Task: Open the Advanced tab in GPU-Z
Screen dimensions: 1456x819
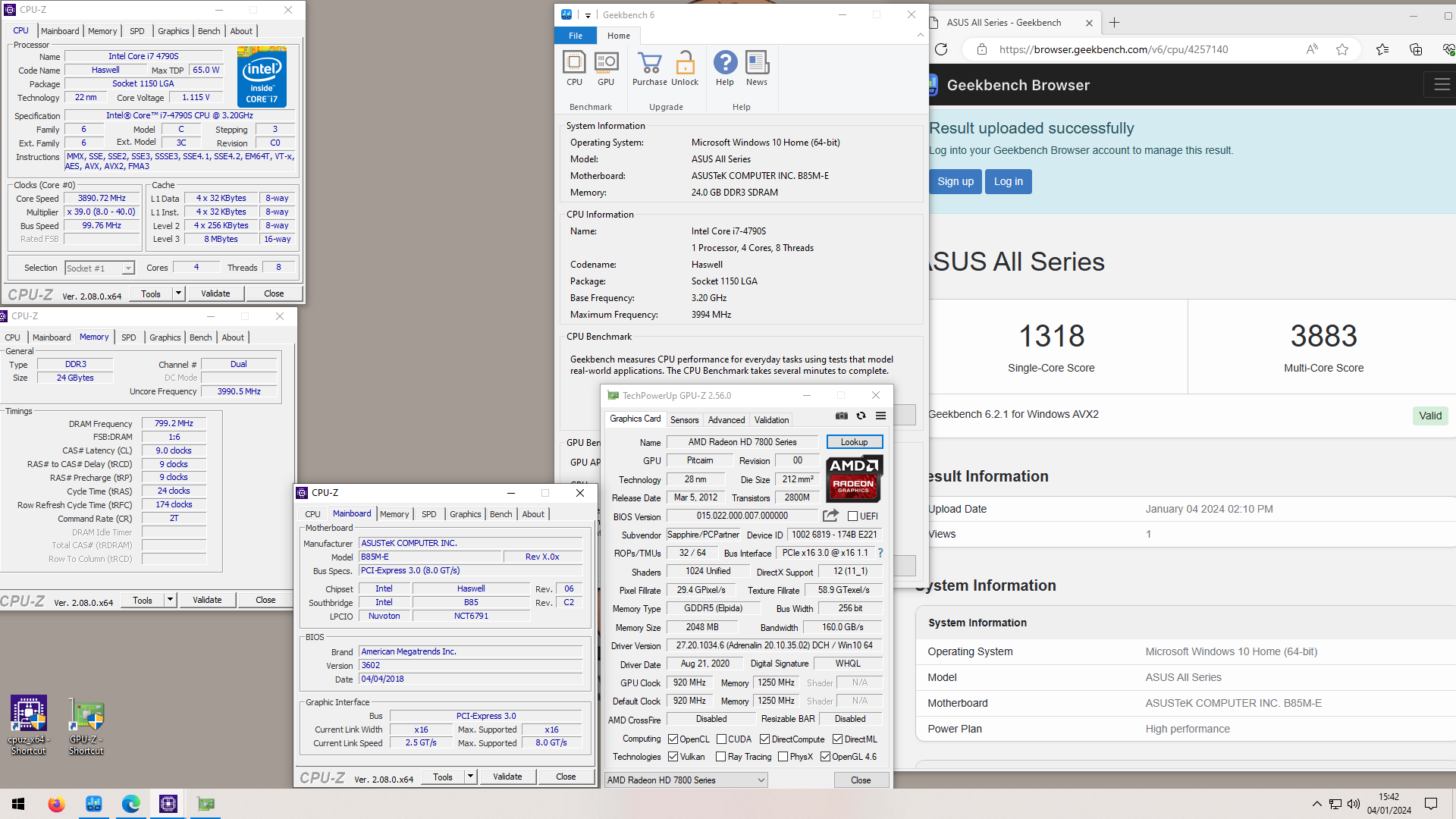Action: coord(726,420)
